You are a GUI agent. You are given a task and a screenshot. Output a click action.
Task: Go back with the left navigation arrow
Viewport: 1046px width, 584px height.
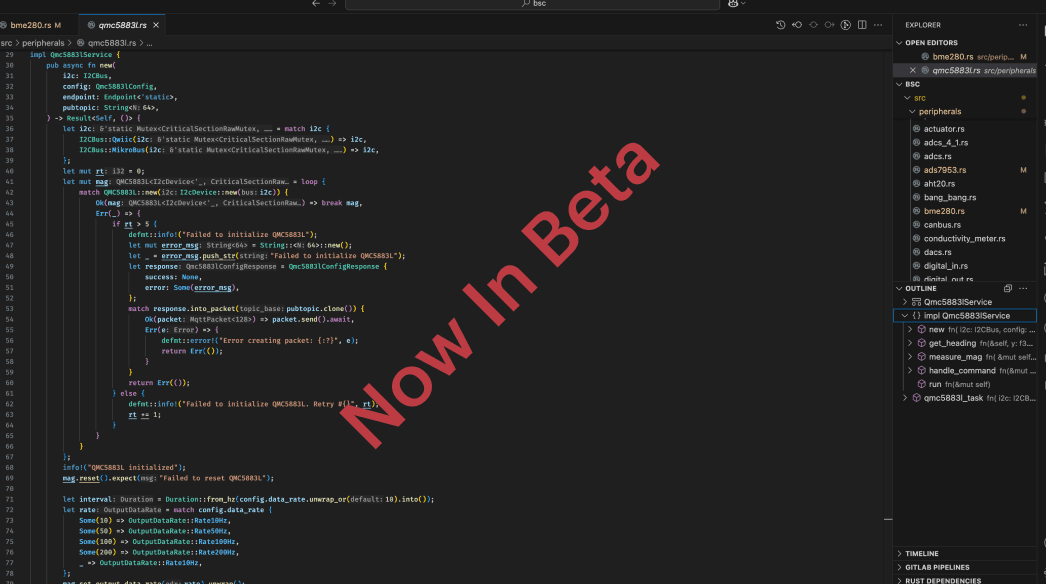pyautogui.click(x=316, y=3)
